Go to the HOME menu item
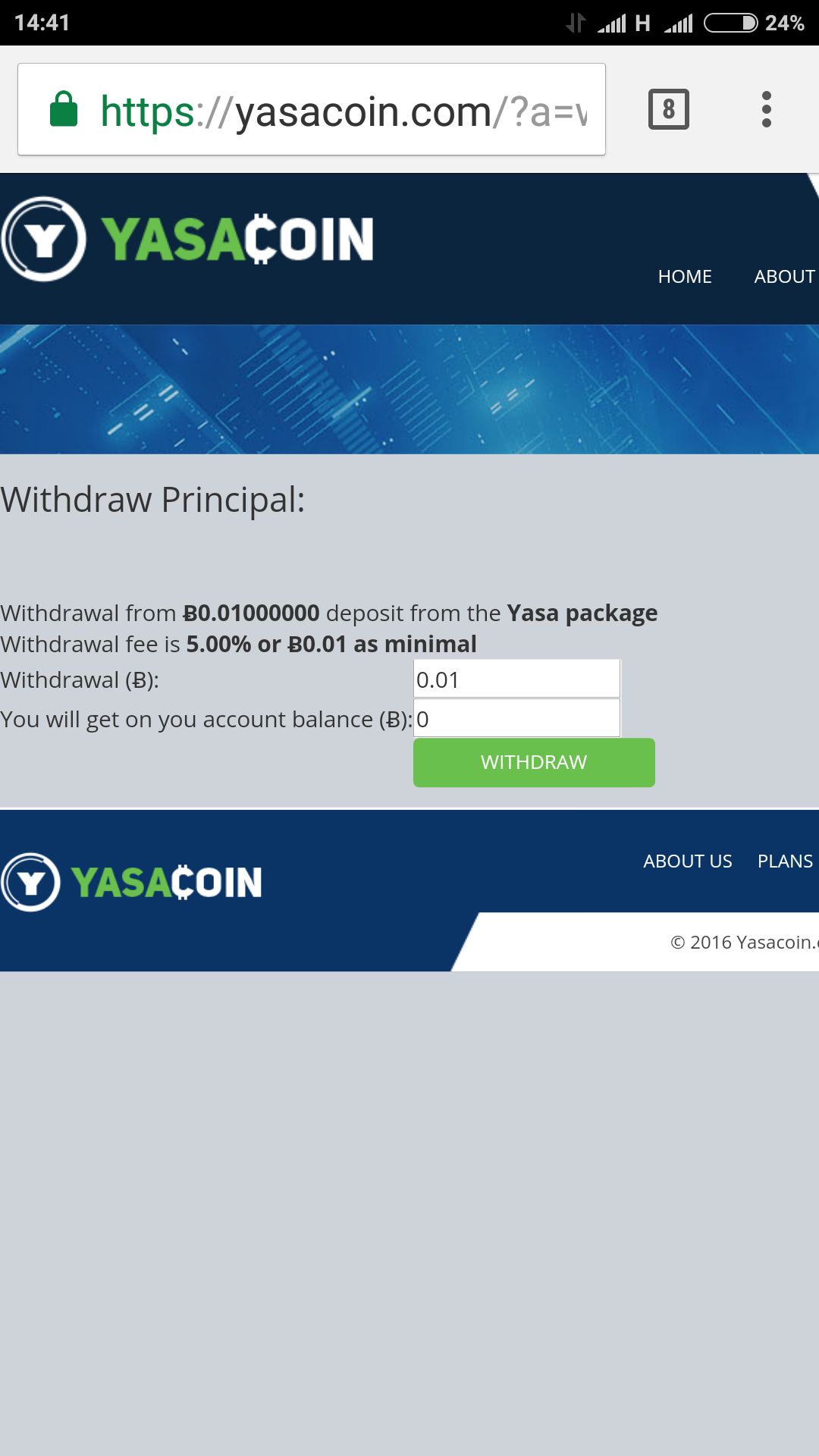Screen dimensions: 819x1456 point(685,277)
